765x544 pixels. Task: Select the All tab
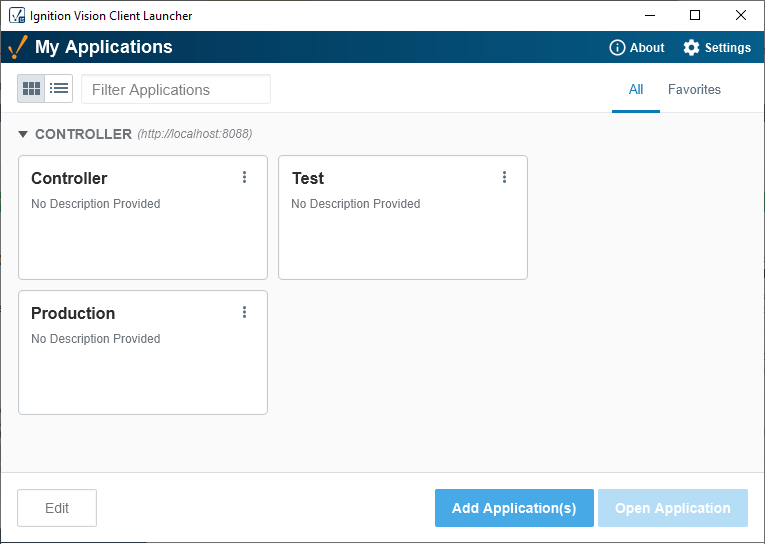[636, 90]
